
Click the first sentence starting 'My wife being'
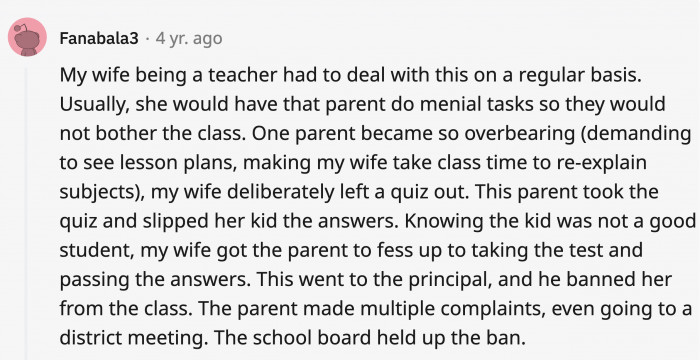[x=350, y=75]
